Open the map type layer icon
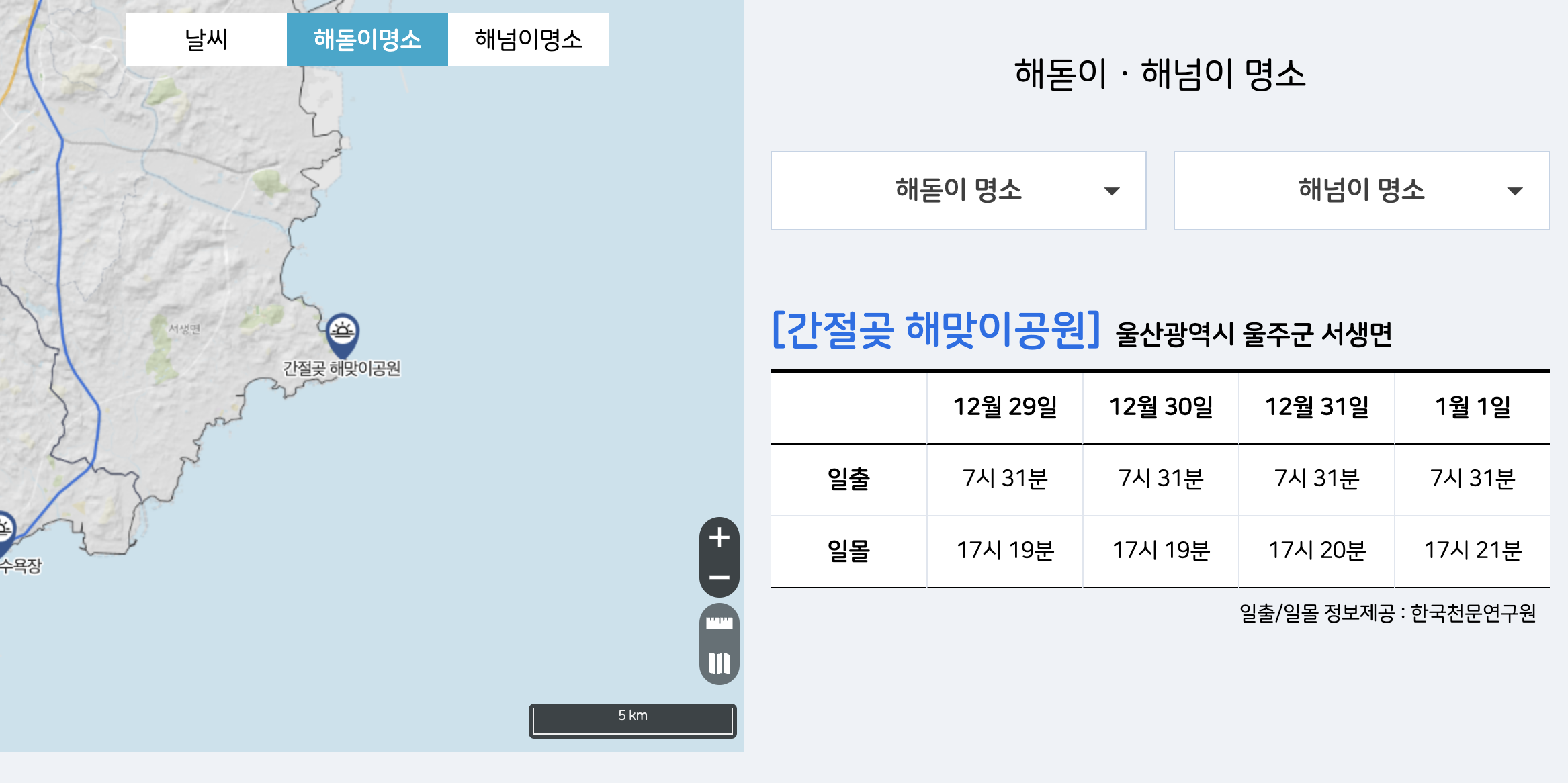1568x783 pixels. coord(719,663)
